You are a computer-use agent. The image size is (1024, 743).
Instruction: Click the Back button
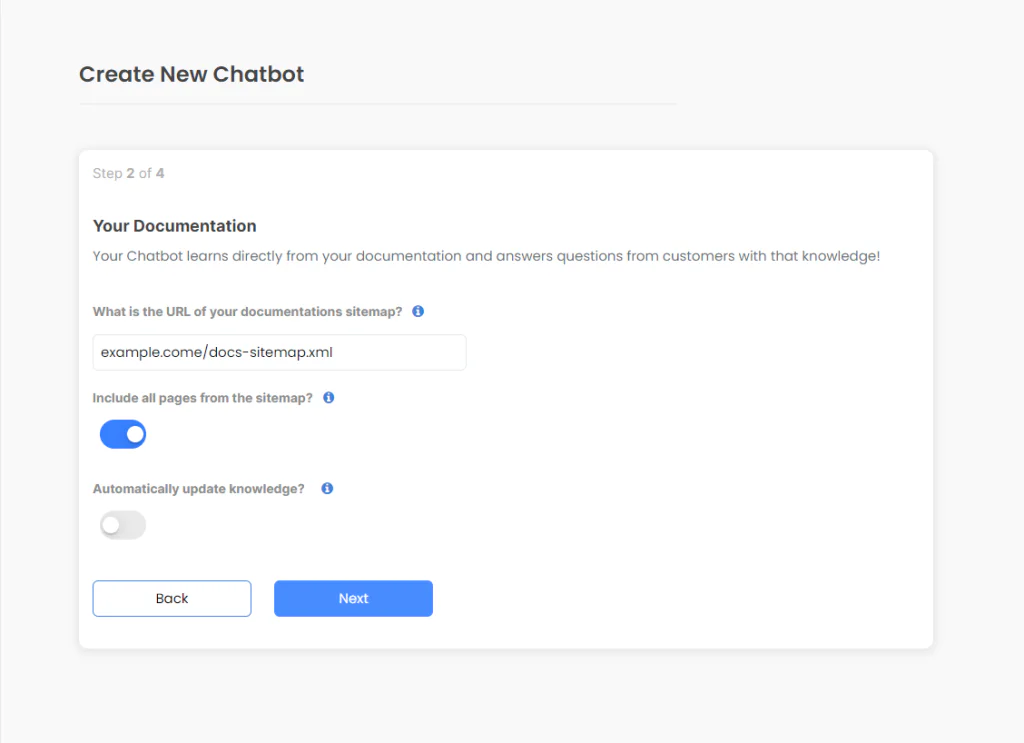[x=172, y=598]
